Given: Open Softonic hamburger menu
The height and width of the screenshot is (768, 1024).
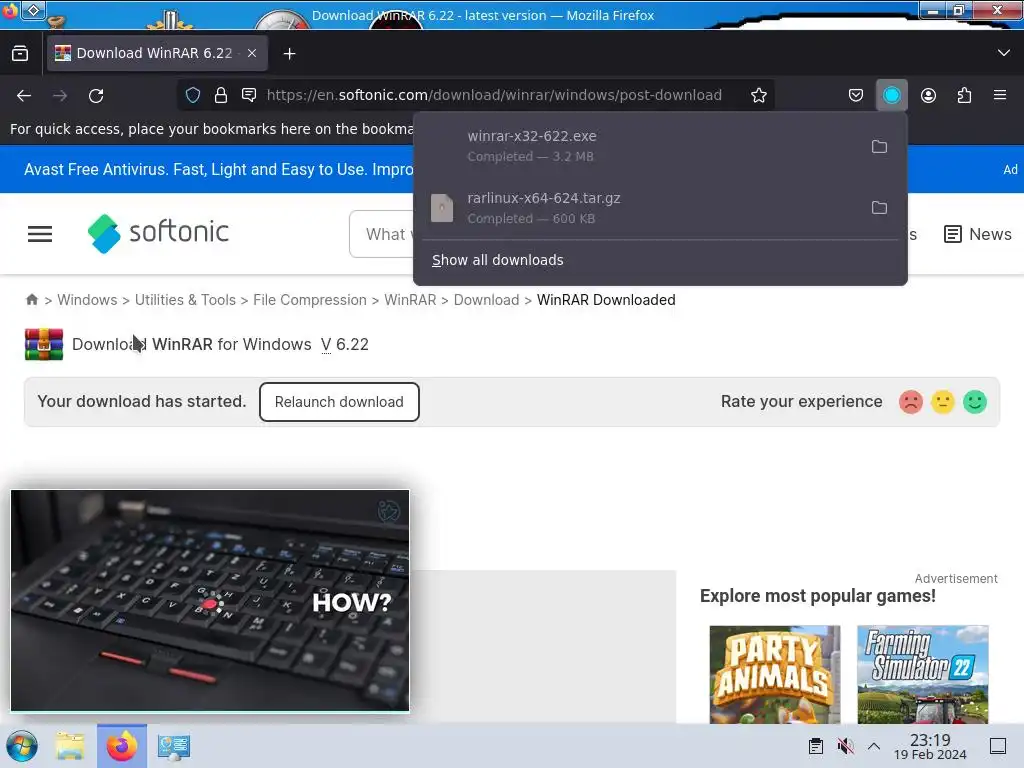Looking at the screenshot, I should [40, 234].
